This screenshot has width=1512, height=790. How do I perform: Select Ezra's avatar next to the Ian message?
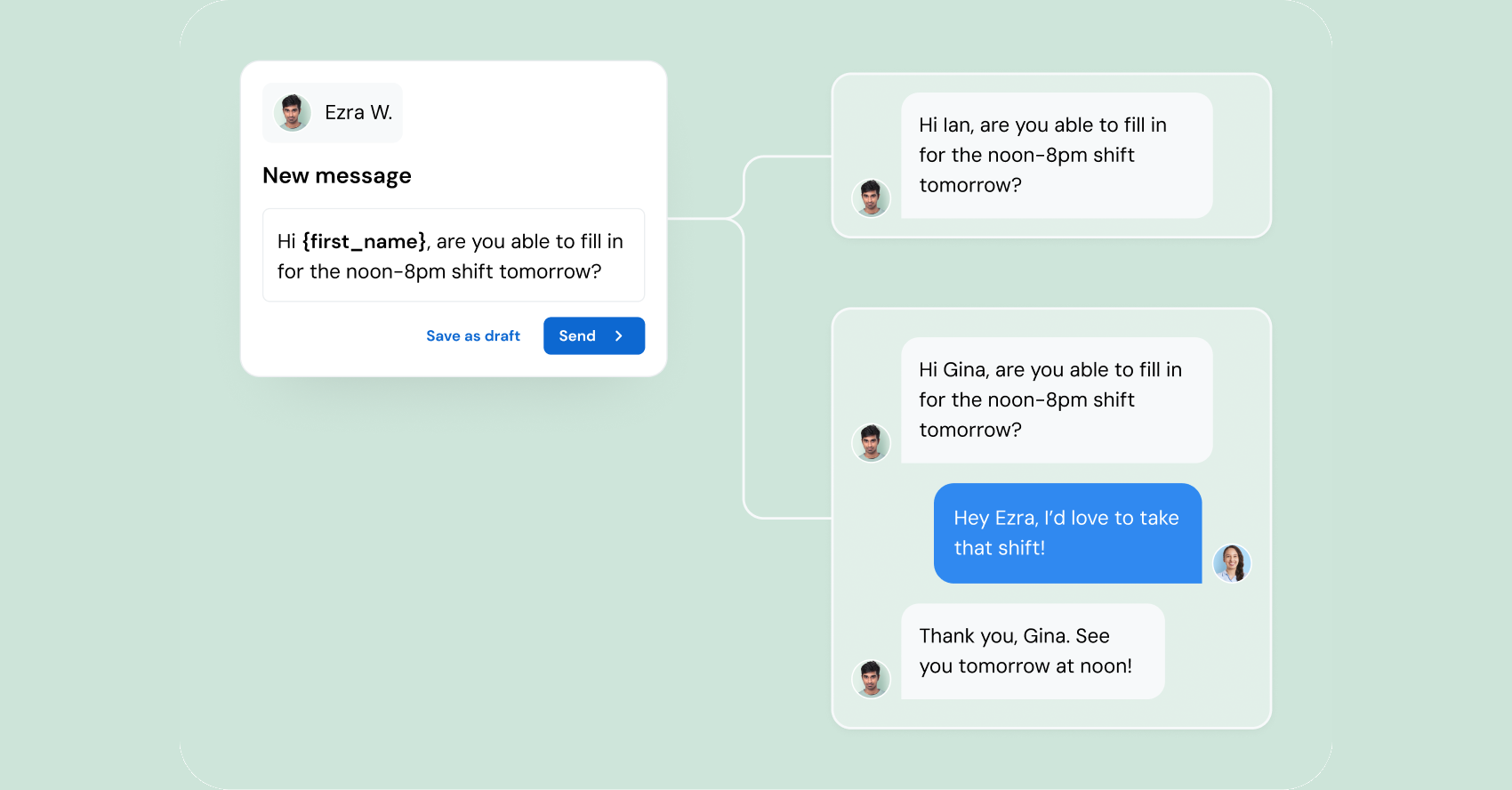(x=872, y=198)
